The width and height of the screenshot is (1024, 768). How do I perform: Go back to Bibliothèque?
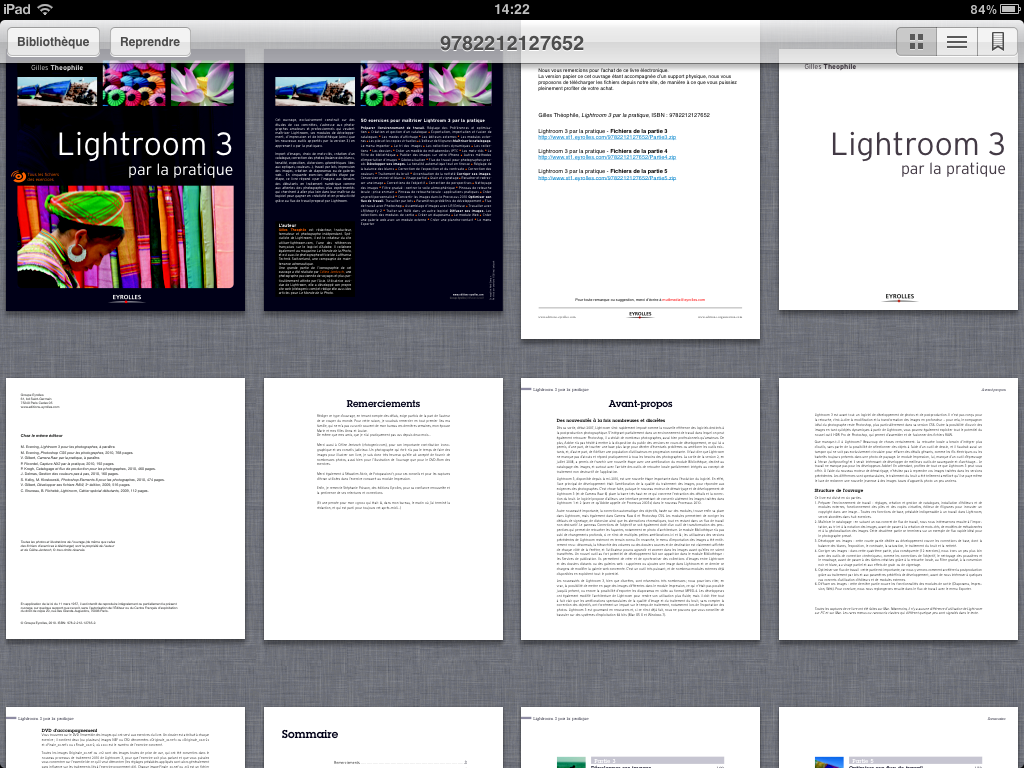(x=53, y=42)
